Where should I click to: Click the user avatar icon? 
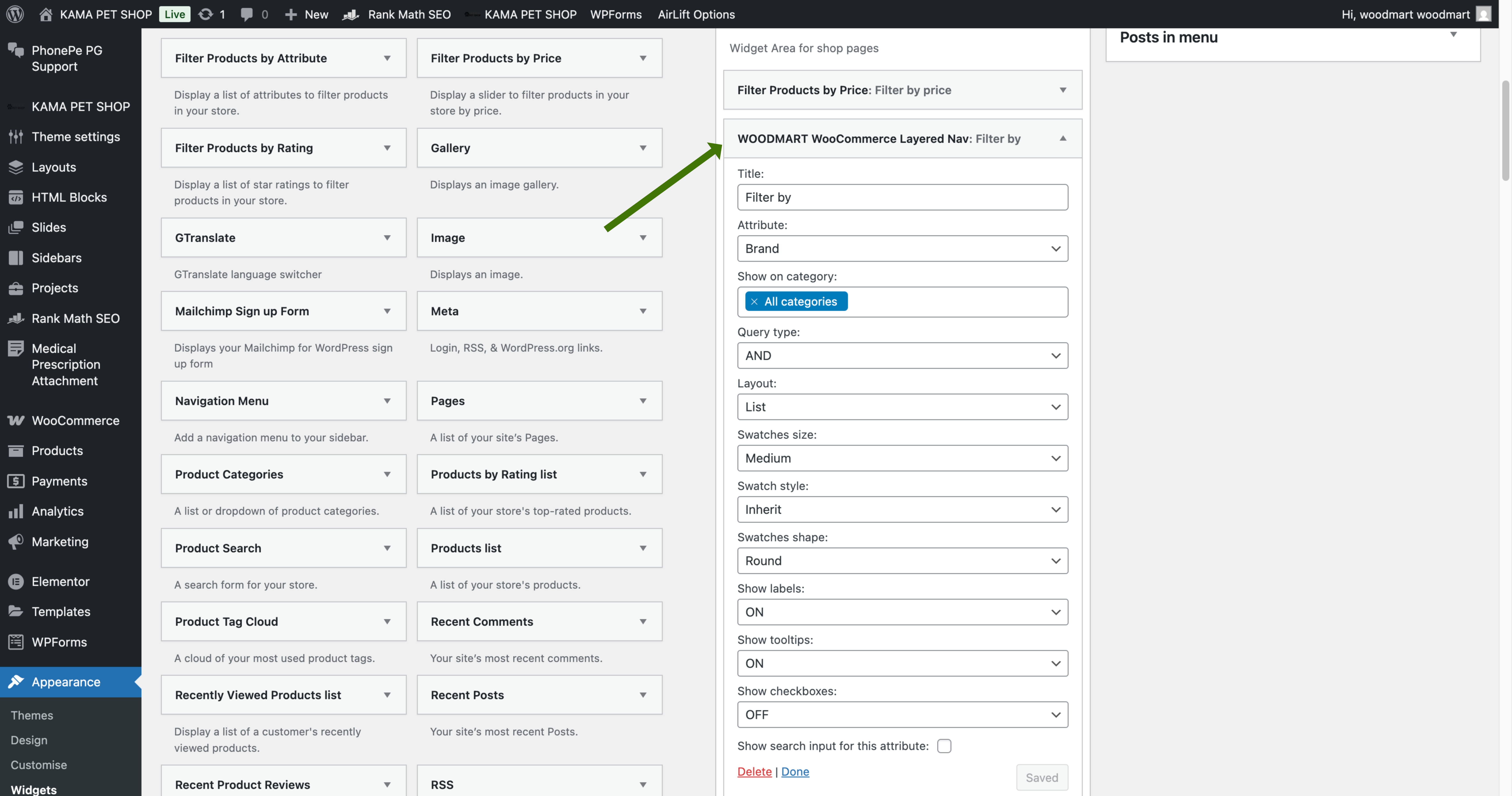pyautogui.click(x=1483, y=14)
